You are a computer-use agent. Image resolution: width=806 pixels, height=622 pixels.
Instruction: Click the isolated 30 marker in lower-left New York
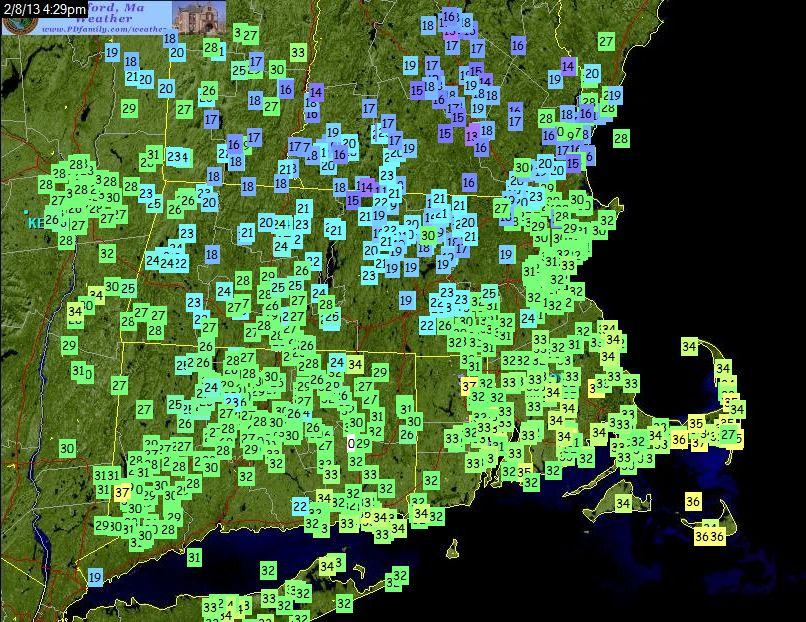point(67,449)
